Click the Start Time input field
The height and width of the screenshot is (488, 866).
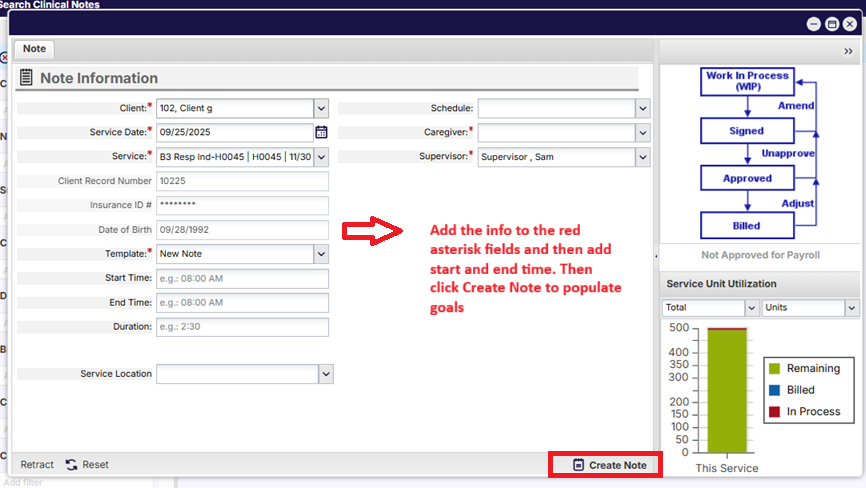[242, 278]
